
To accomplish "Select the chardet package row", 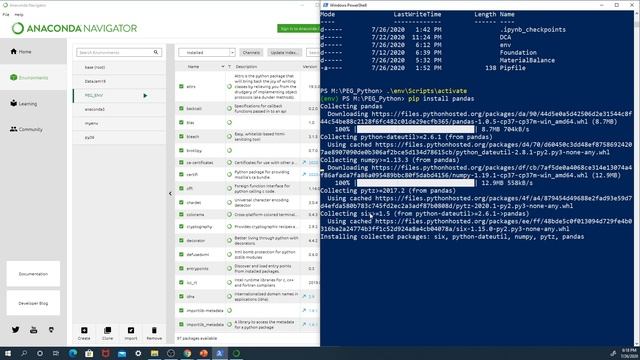I will pyautogui.click(x=247, y=202).
